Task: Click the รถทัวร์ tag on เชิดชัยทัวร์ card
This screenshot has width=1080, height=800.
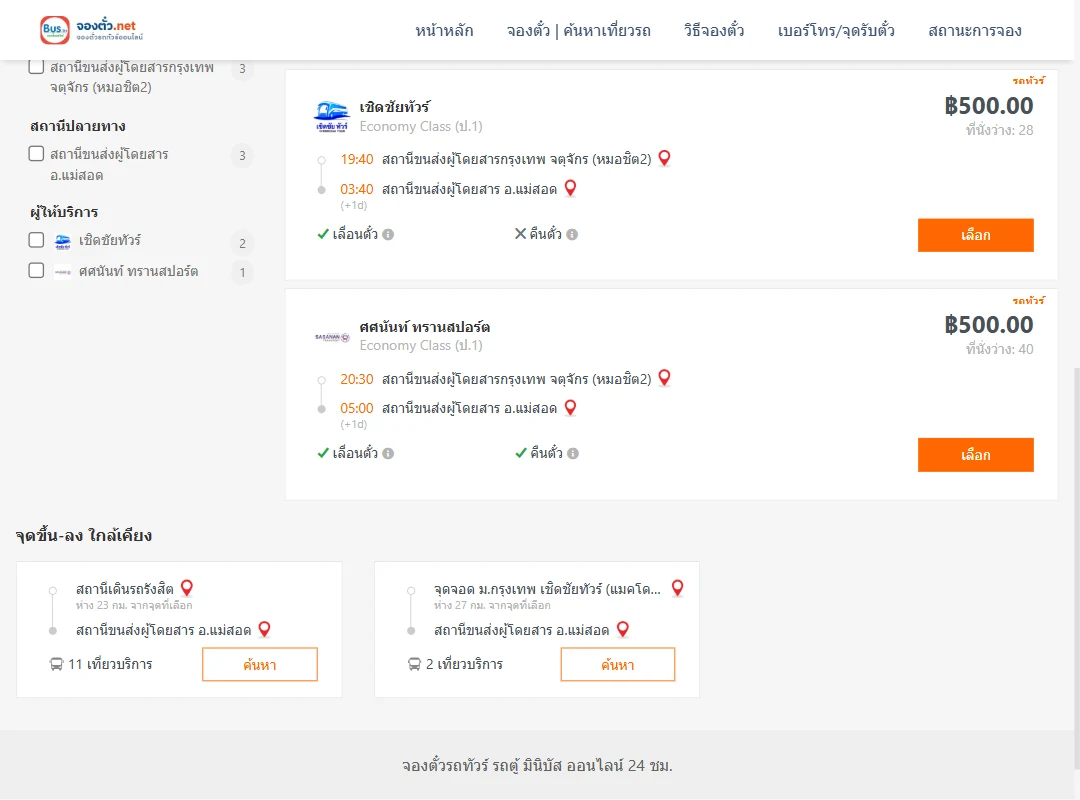Action: (1028, 81)
